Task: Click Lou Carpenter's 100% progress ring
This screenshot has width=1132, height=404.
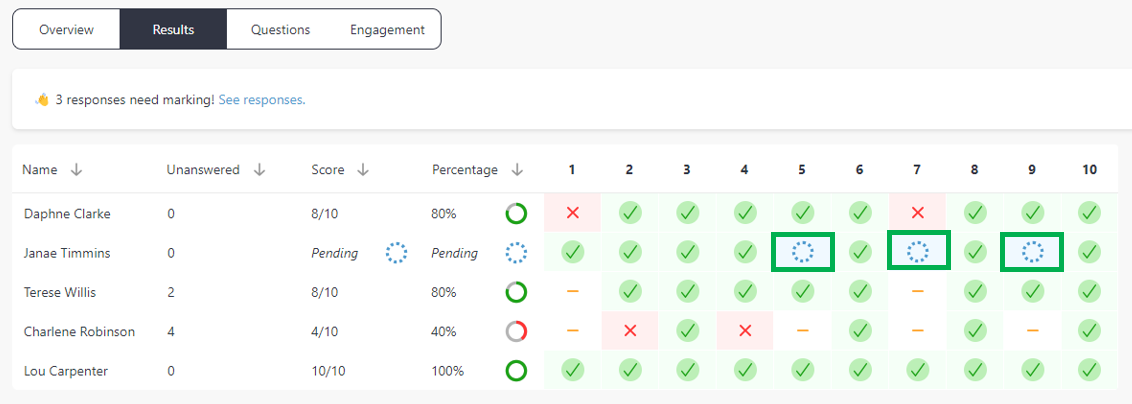Action: [x=515, y=371]
